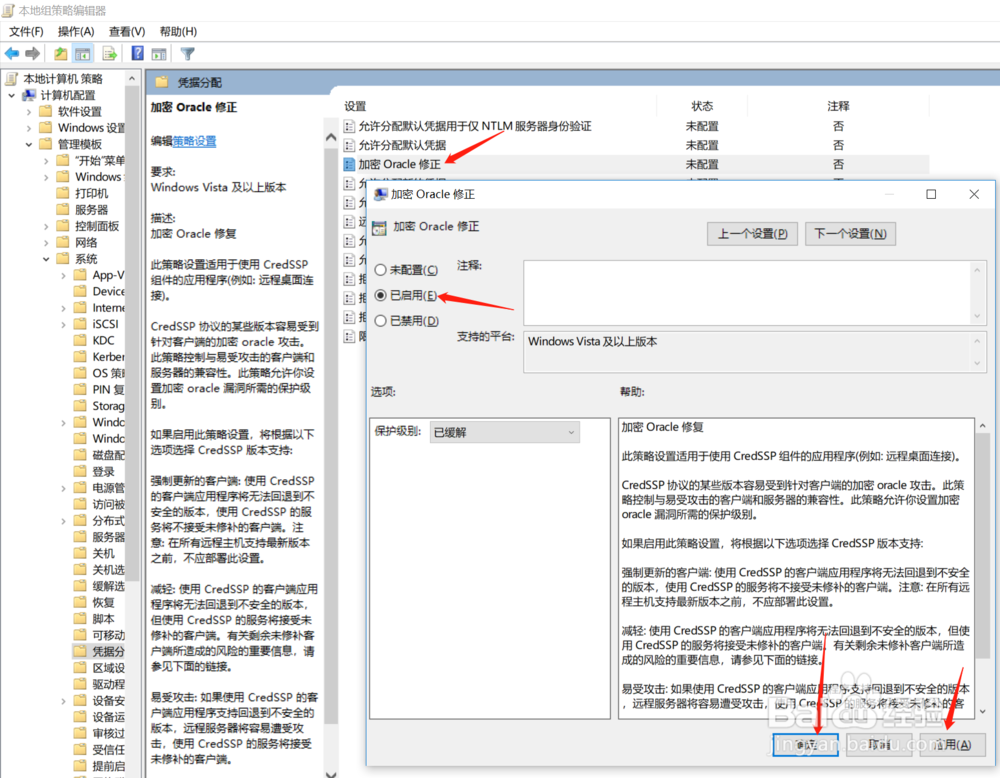Expand the iSCSI tree node

point(63,325)
